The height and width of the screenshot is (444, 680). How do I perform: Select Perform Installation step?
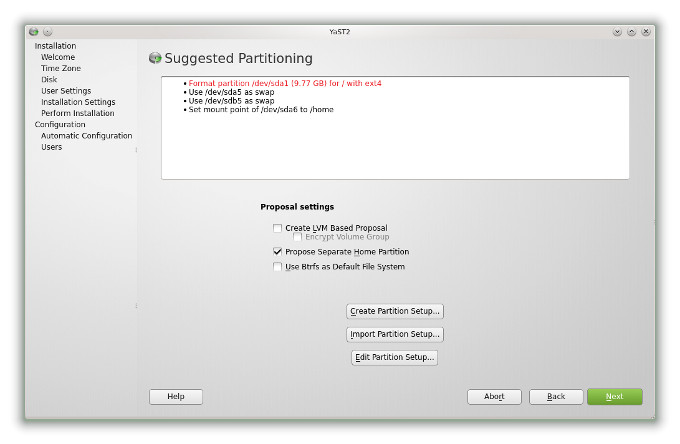pyautogui.click(x=78, y=114)
